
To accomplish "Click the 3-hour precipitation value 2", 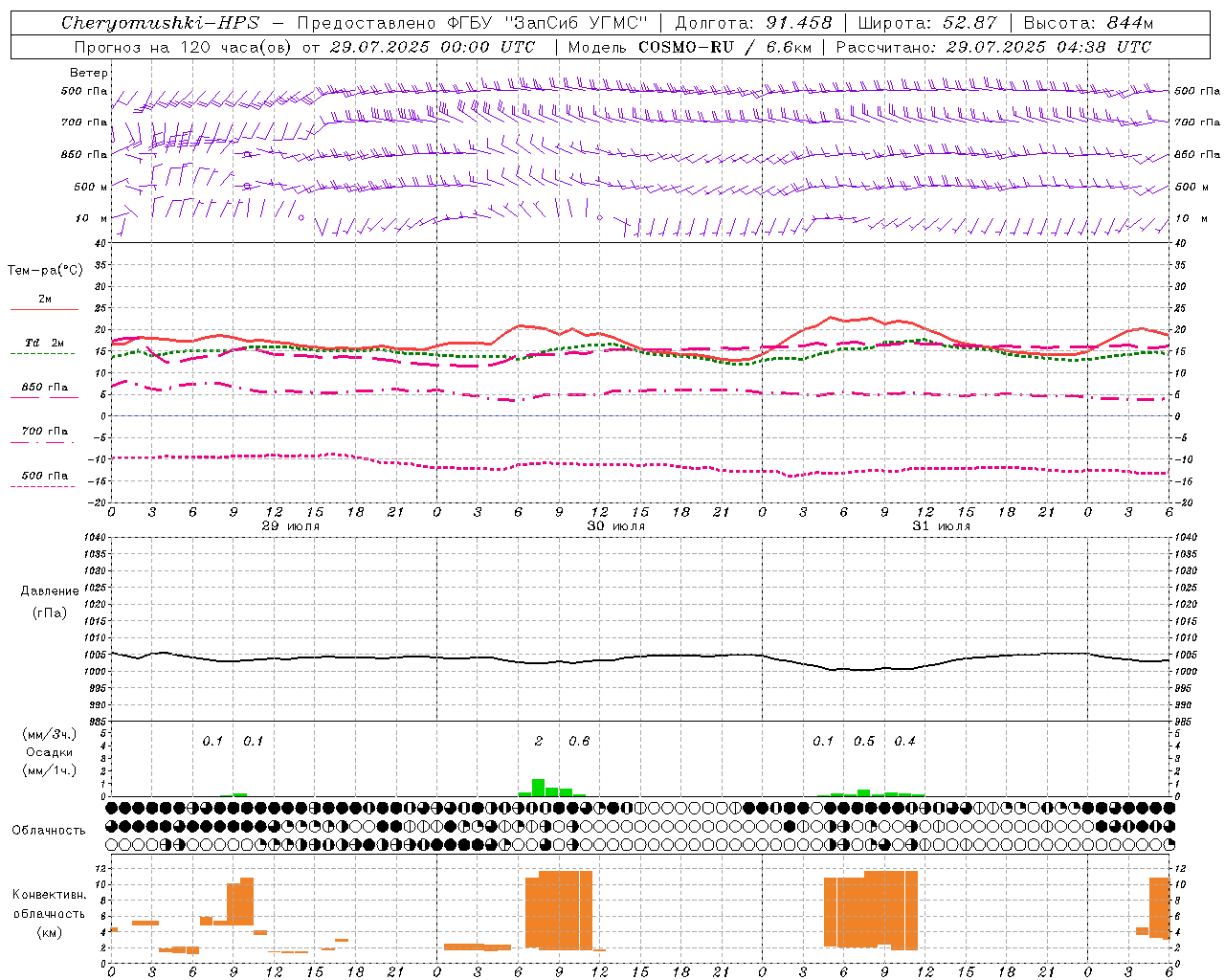I will tap(539, 741).
